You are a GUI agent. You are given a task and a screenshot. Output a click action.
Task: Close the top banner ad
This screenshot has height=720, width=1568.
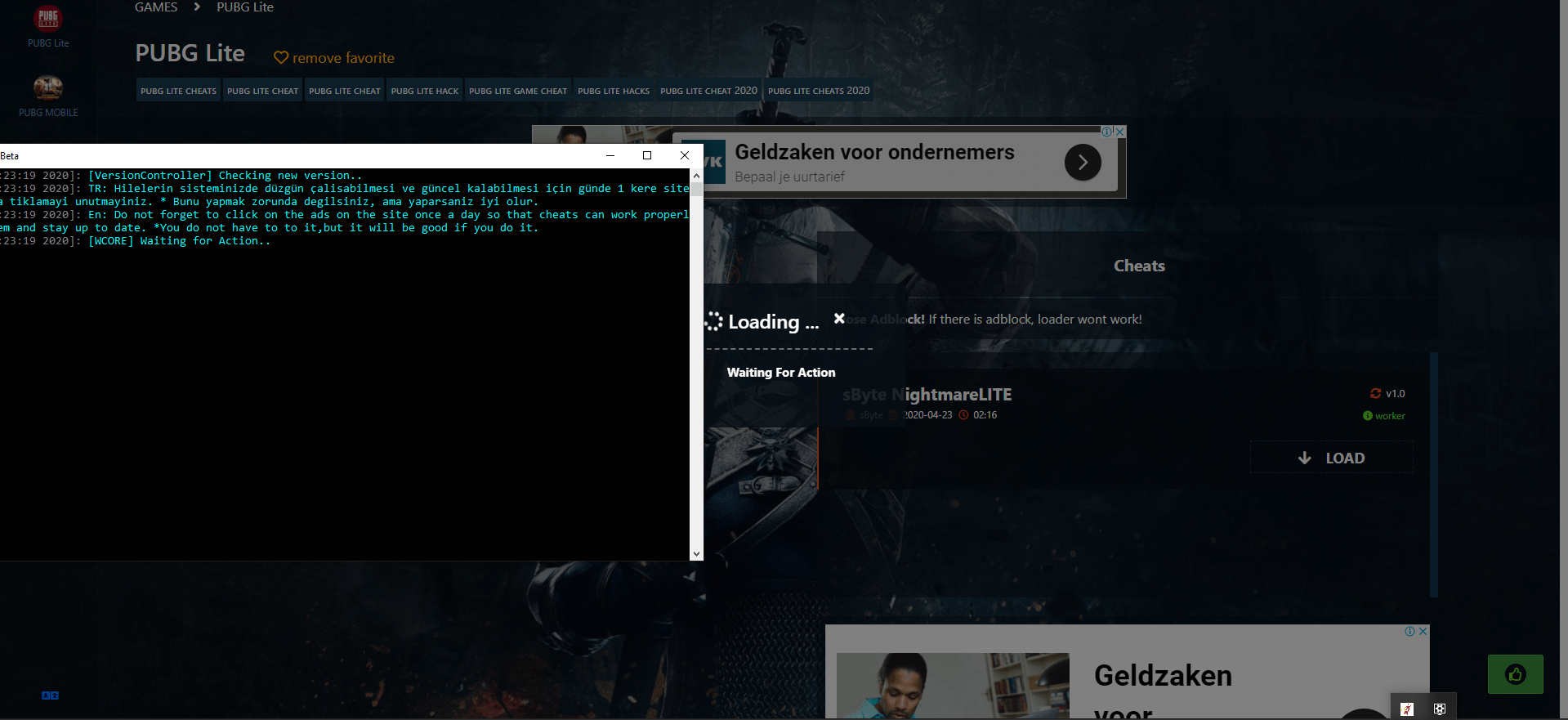[1120, 132]
